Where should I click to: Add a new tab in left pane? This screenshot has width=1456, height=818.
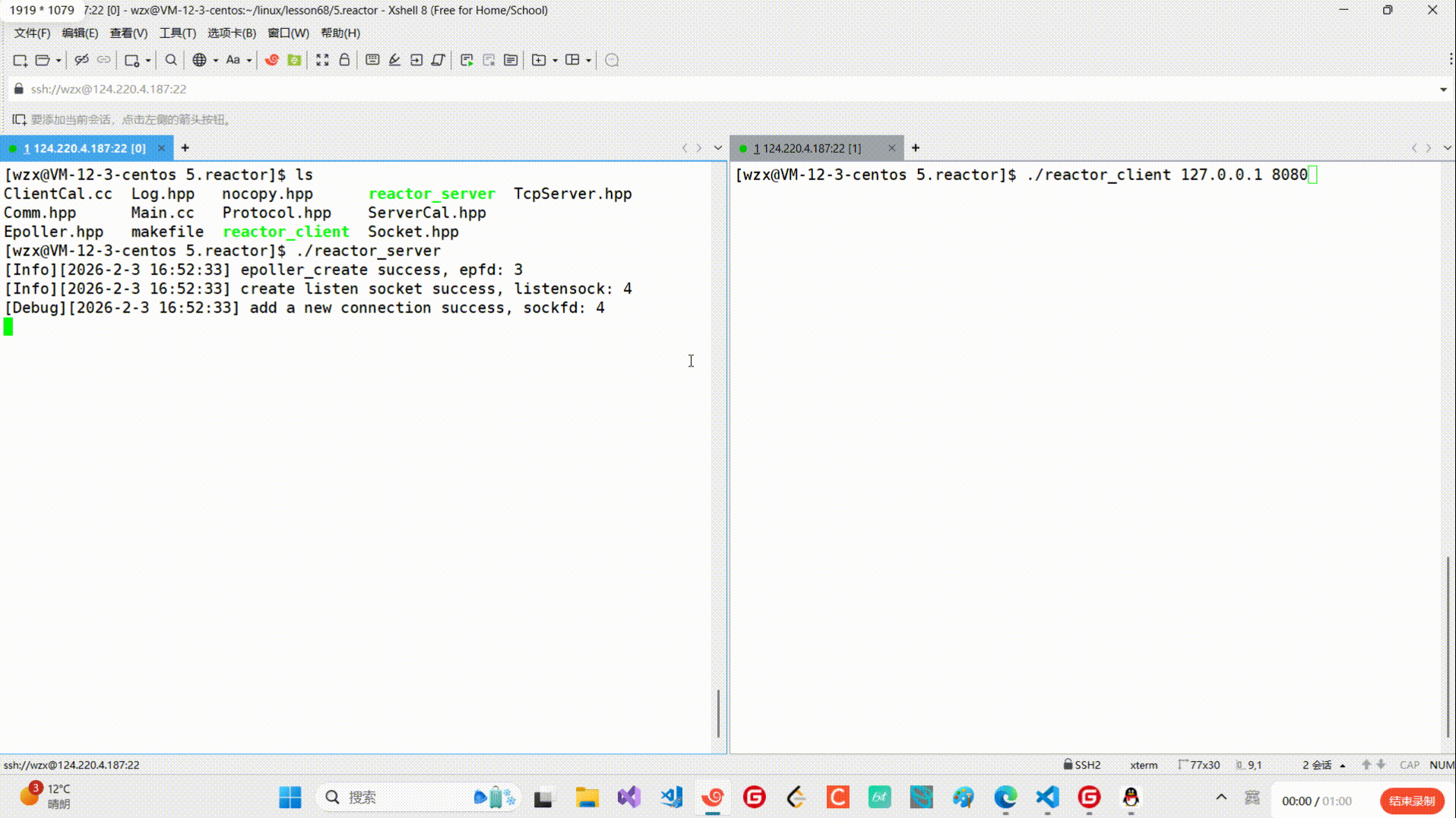coord(185,148)
